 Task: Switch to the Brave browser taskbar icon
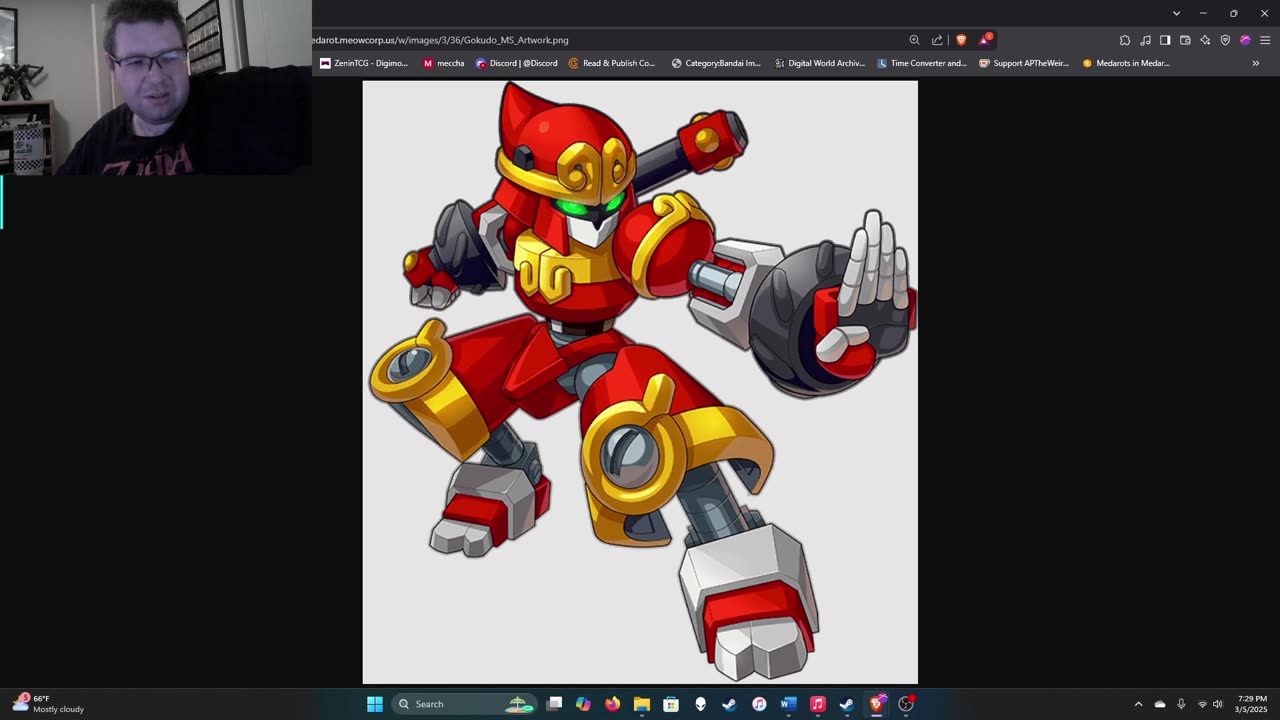tap(877, 704)
